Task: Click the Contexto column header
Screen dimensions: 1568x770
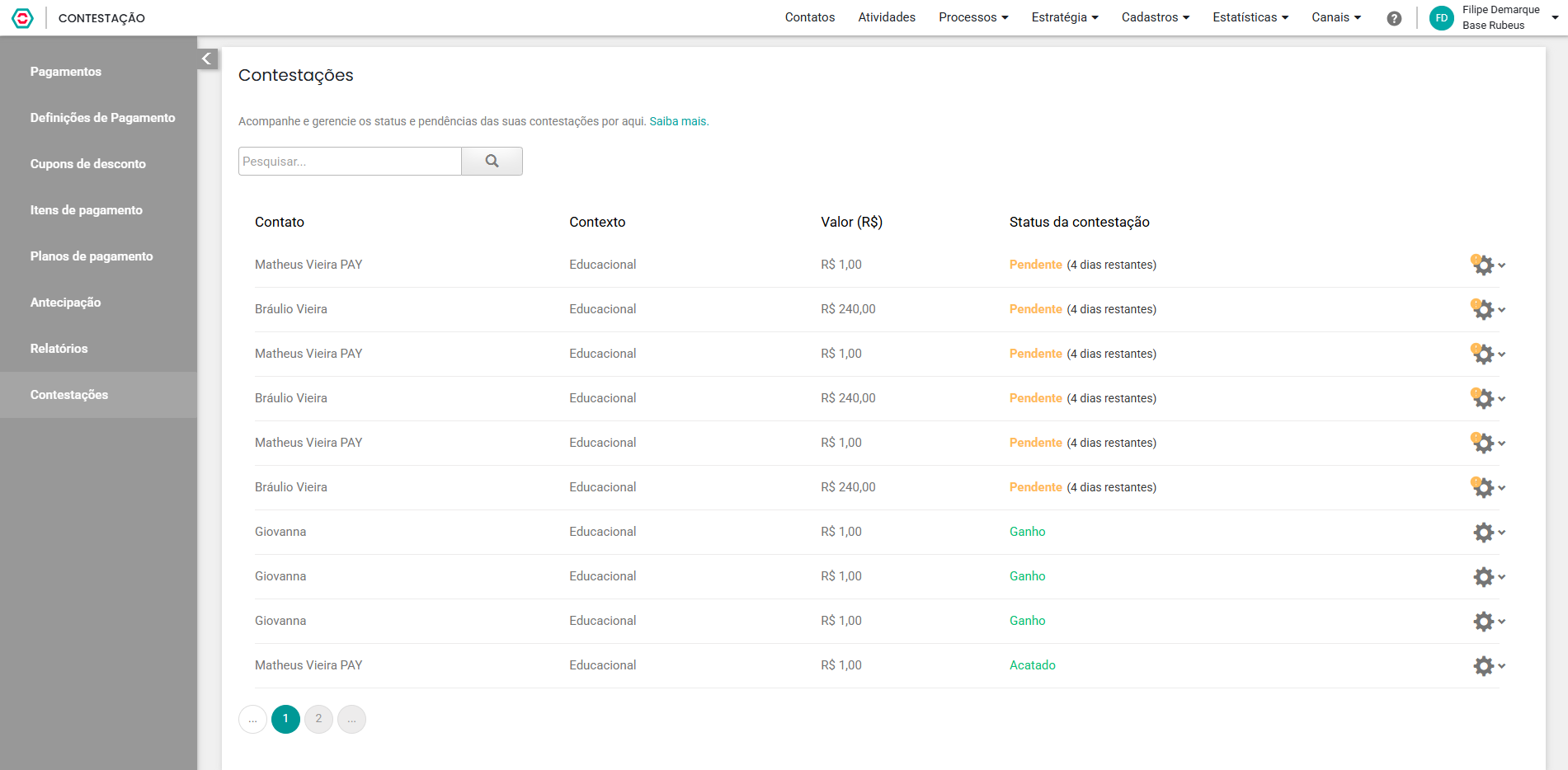Action: click(597, 222)
